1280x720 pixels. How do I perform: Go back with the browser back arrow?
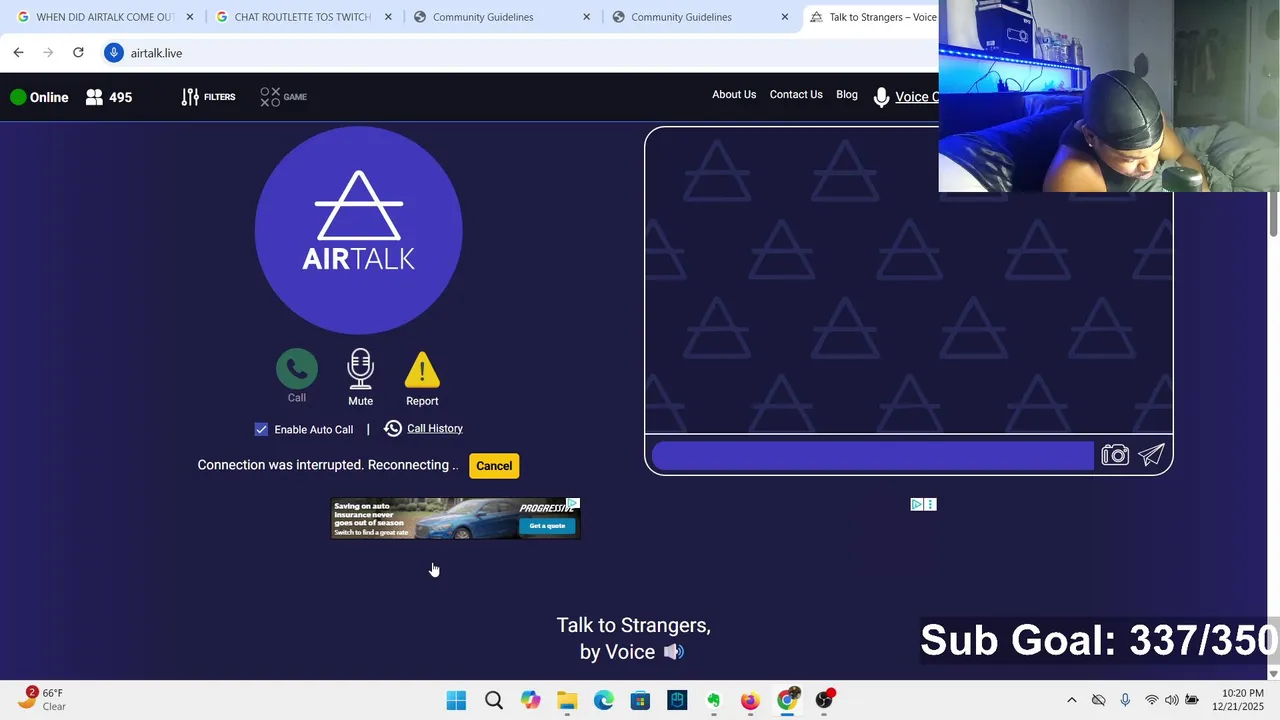coord(18,53)
